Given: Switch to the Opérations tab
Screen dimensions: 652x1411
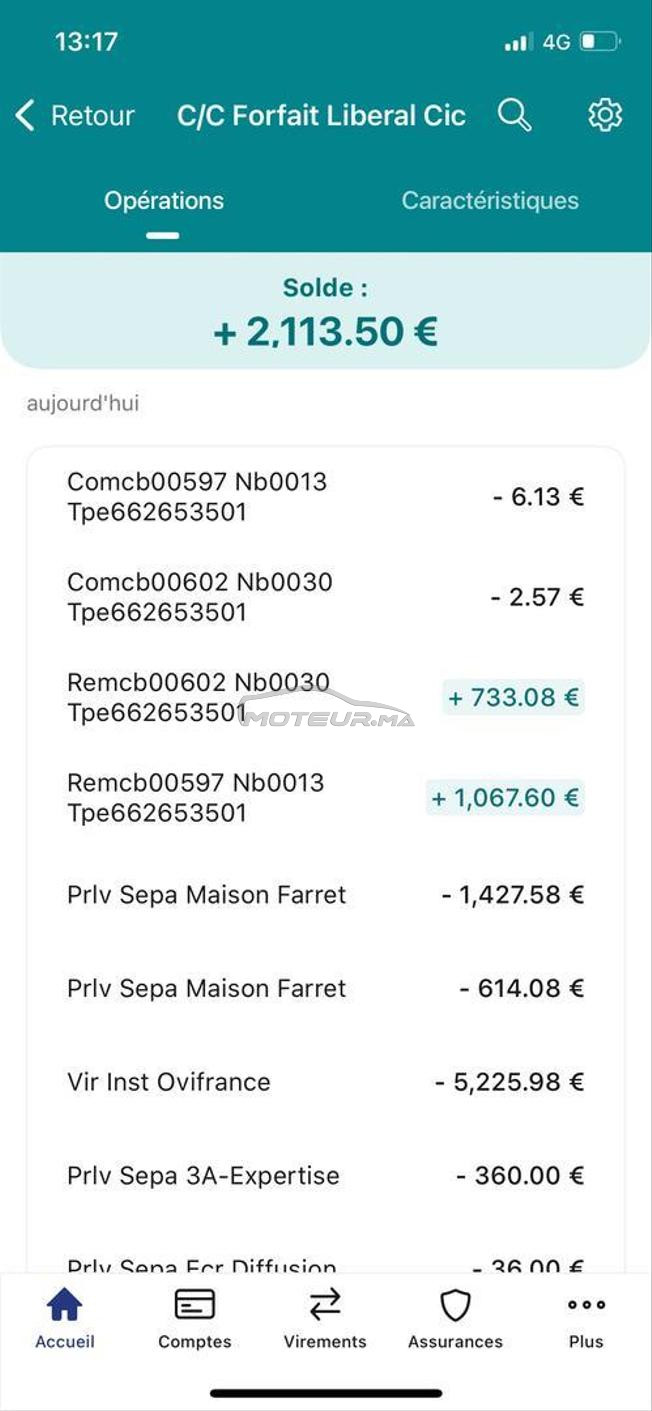Looking at the screenshot, I should click(x=164, y=200).
